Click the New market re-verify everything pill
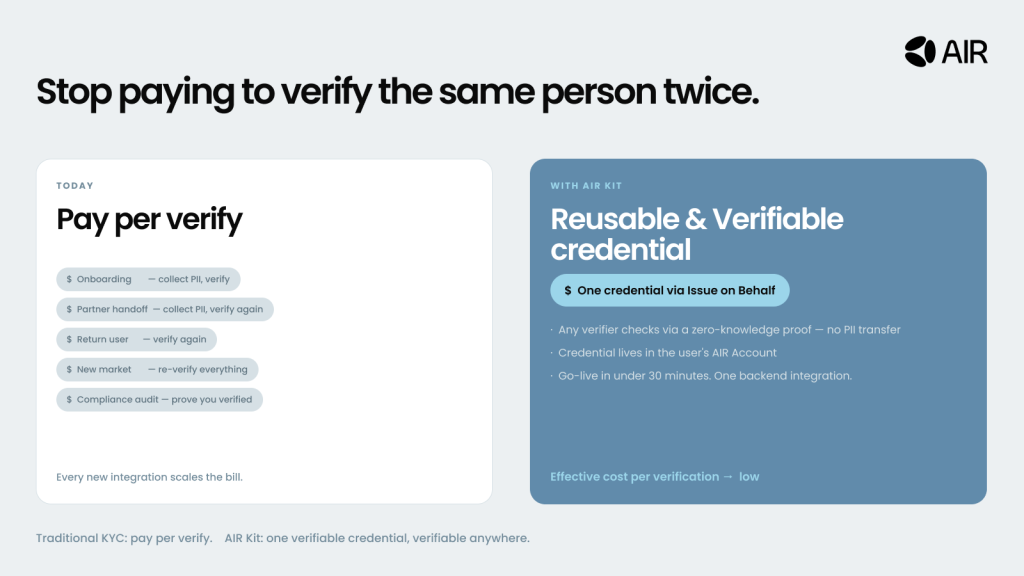This screenshot has height=576, width=1024. tap(158, 370)
